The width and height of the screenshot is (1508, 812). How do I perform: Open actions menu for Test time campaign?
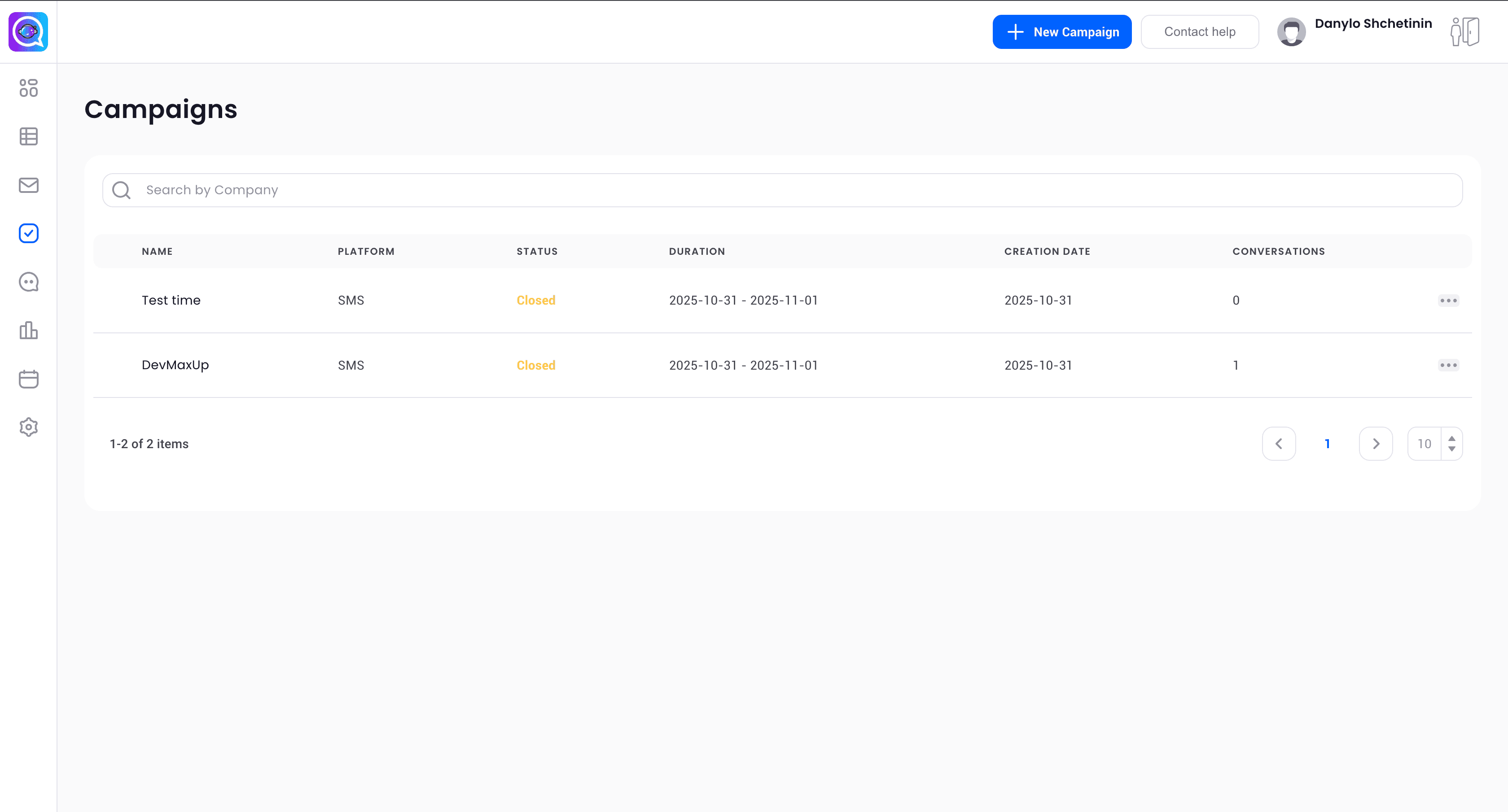[x=1448, y=301]
